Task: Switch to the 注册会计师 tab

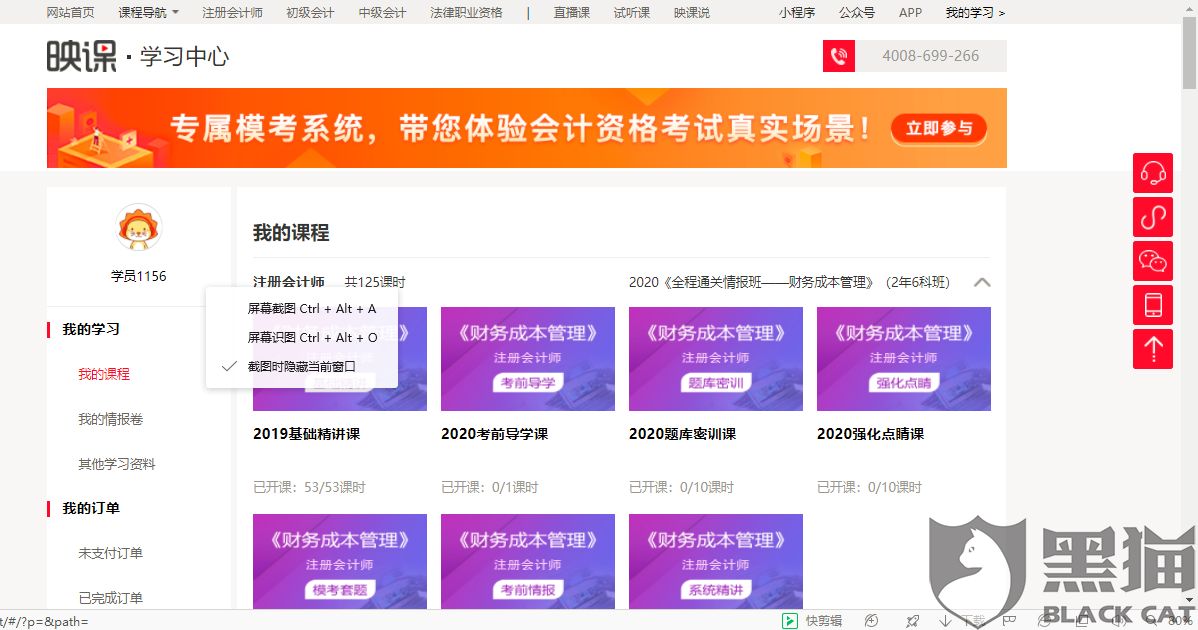Action: coord(233,13)
